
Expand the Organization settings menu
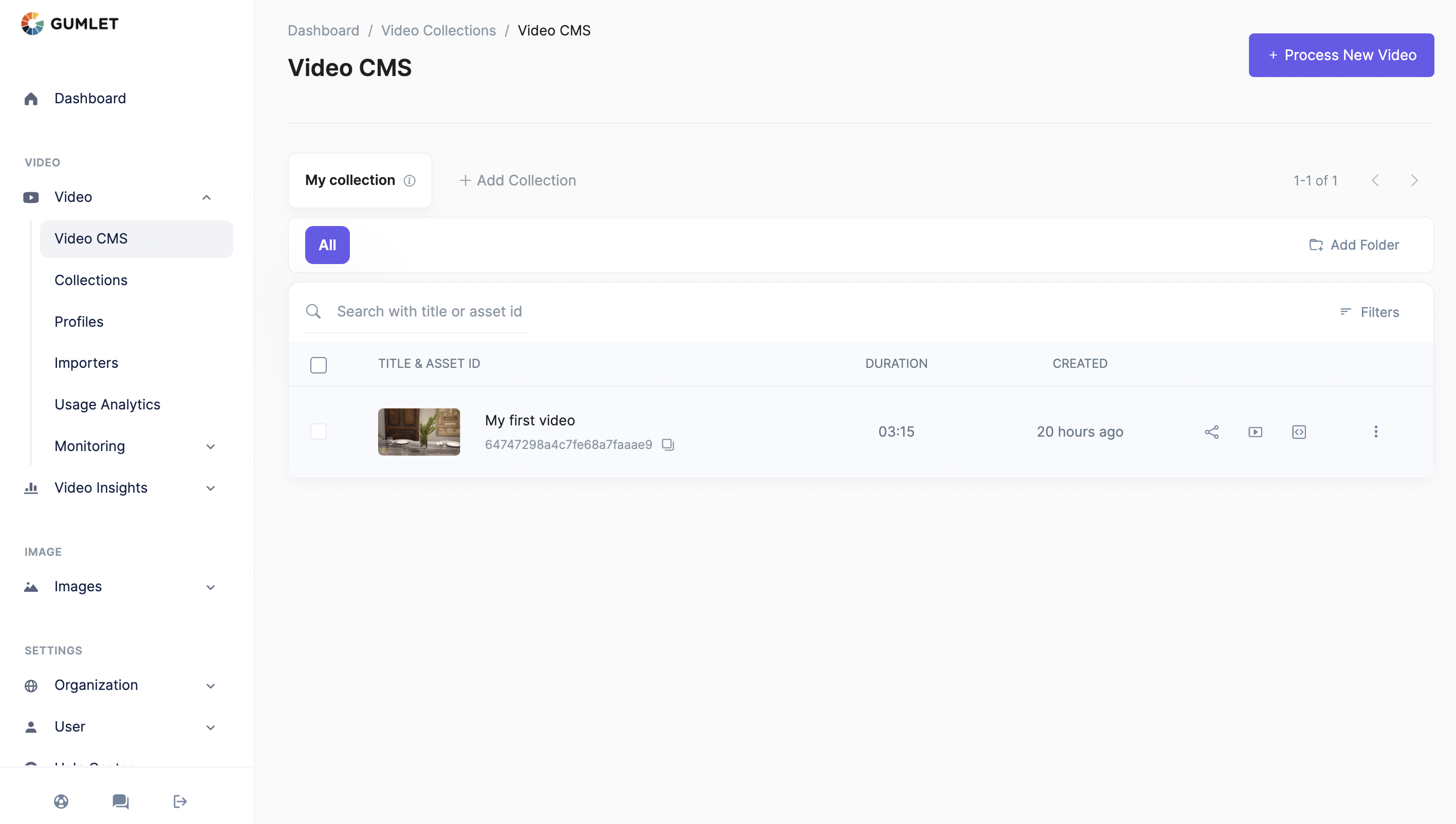[x=211, y=685]
